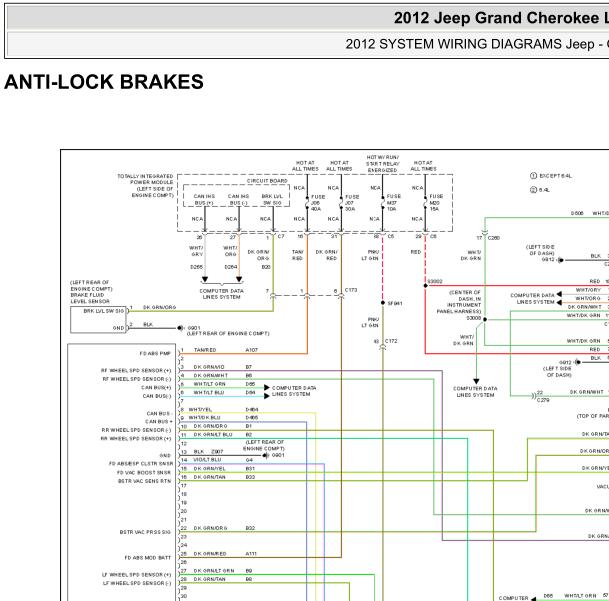Click the 2012 SYSTEM WIRING DIAGRAMS subtitle
The width and height of the screenshot is (609, 601).
coord(477,44)
